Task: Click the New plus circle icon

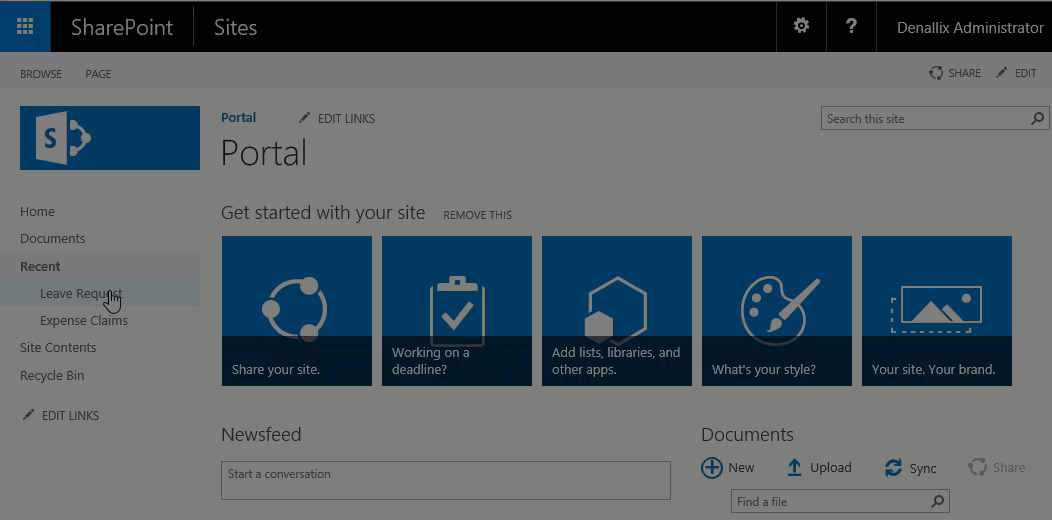Action: (x=712, y=468)
